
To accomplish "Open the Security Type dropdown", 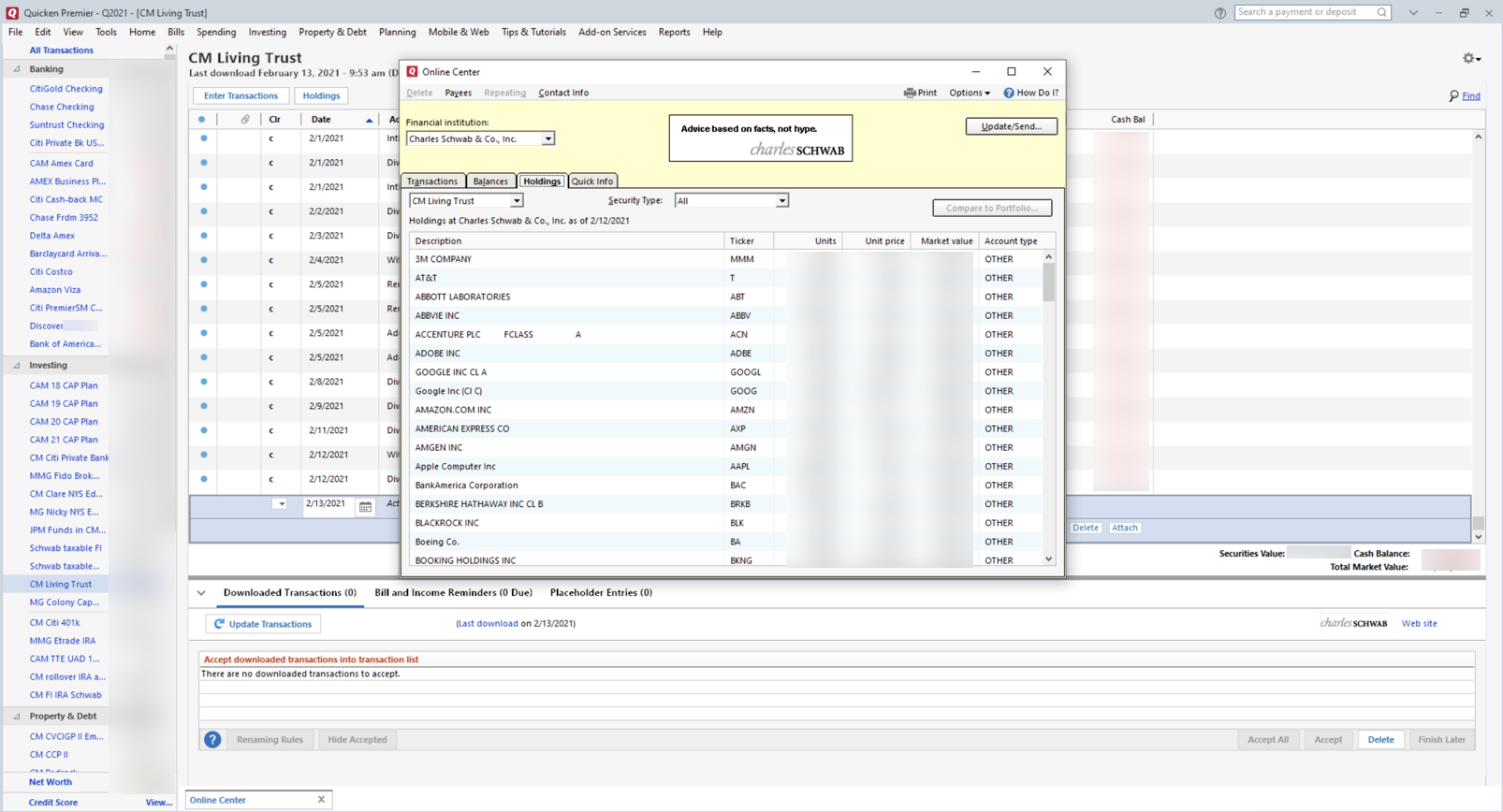I will [781, 201].
